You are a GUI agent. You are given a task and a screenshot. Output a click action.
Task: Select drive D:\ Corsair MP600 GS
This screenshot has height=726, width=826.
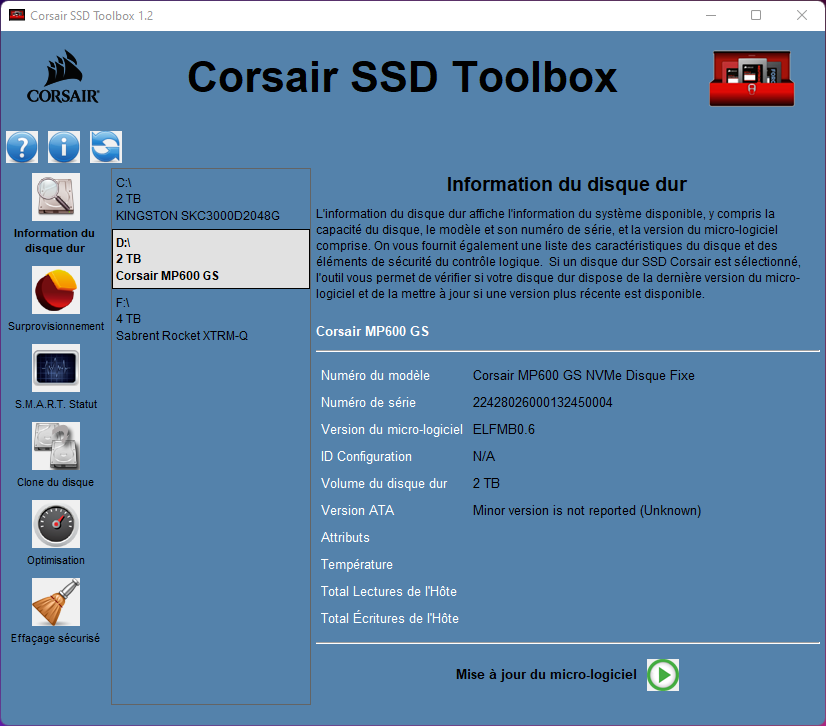tap(211, 259)
